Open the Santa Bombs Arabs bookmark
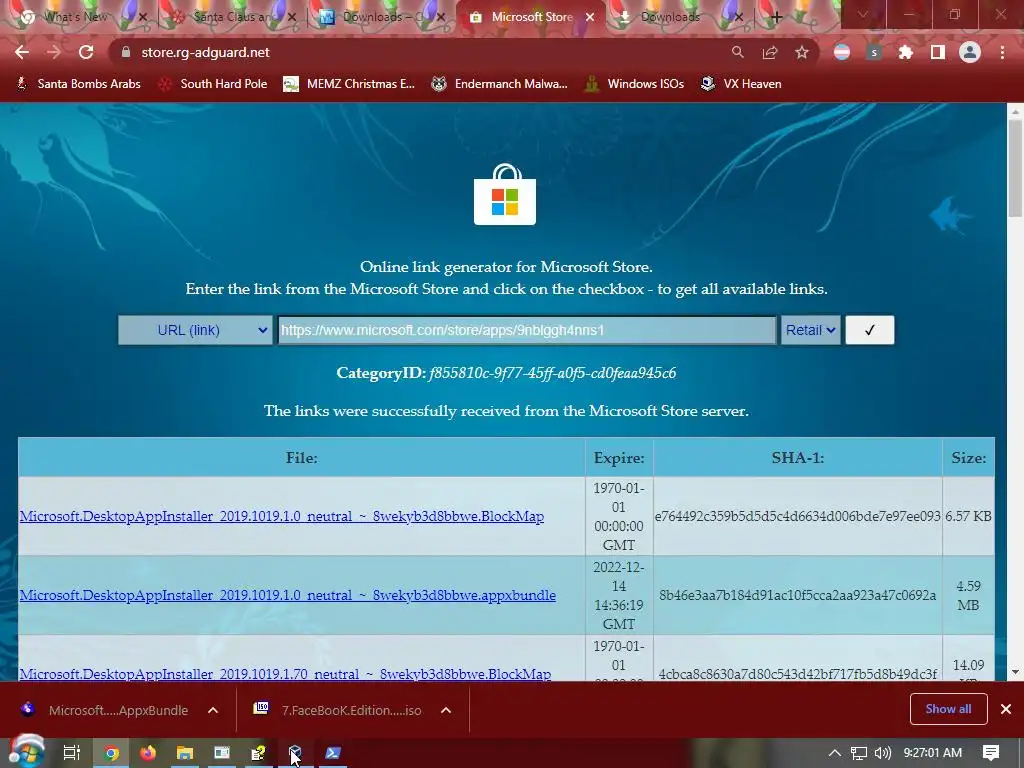 [79, 84]
